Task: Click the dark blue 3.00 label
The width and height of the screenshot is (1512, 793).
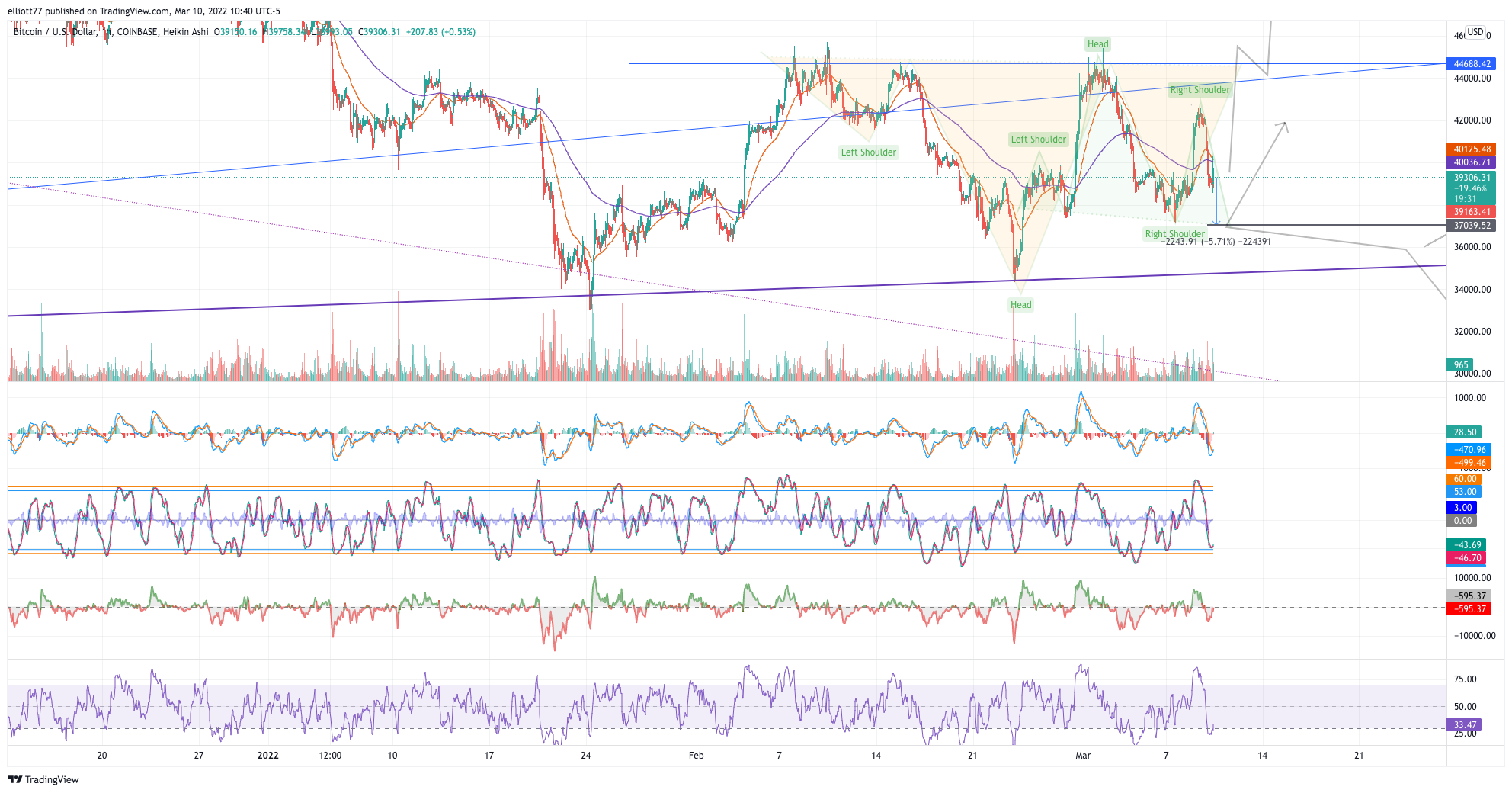Action: click(1462, 508)
